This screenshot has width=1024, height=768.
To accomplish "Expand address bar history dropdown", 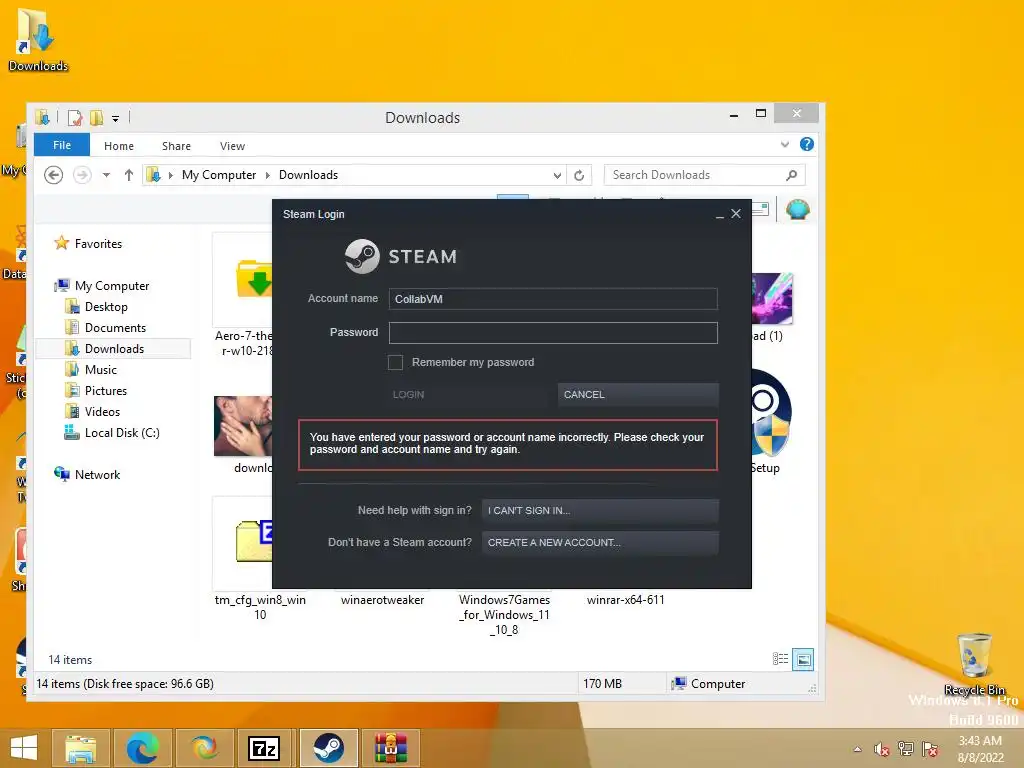I will [557, 175].
